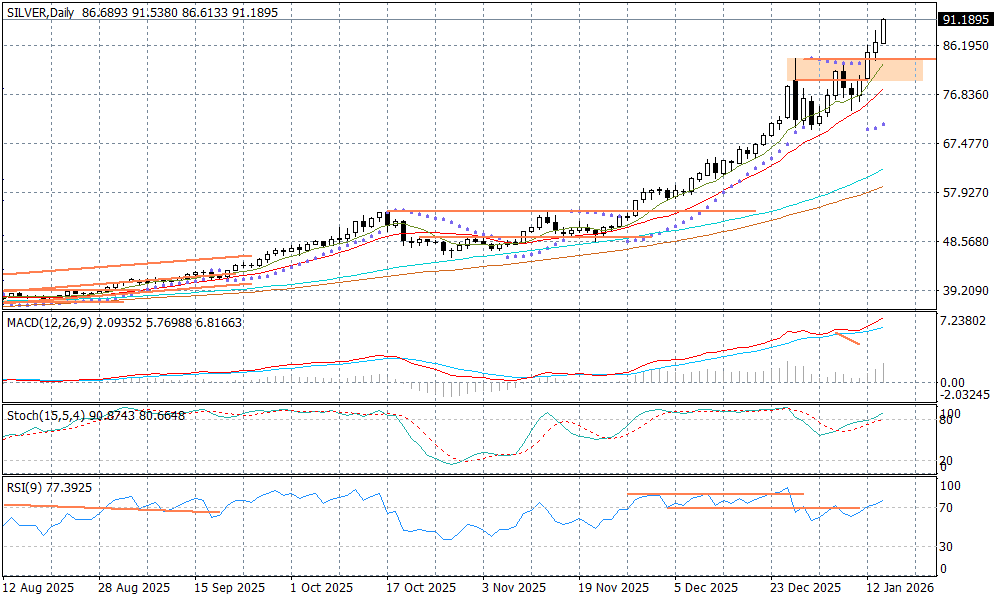Click the 76.8360 price axis level
This screenshot has width=1000, height=600.
(964, 95)
